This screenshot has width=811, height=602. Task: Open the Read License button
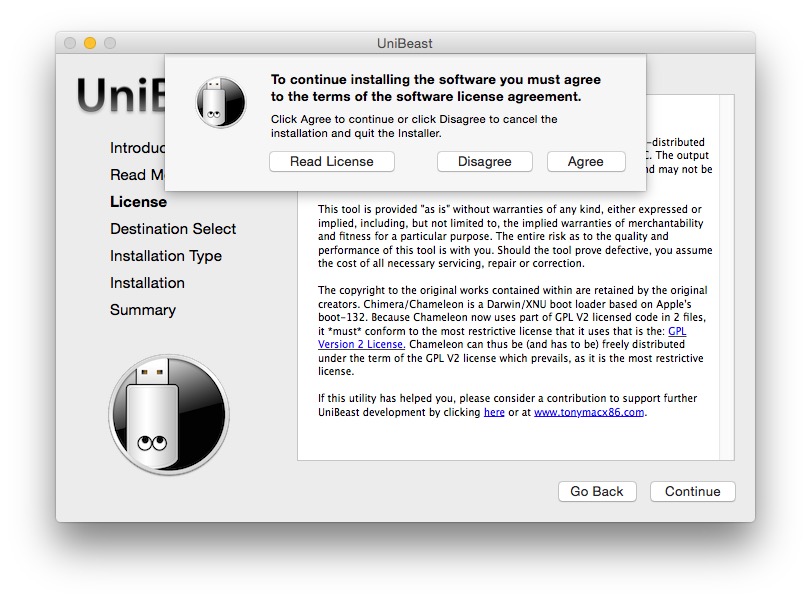click(331, 162)
